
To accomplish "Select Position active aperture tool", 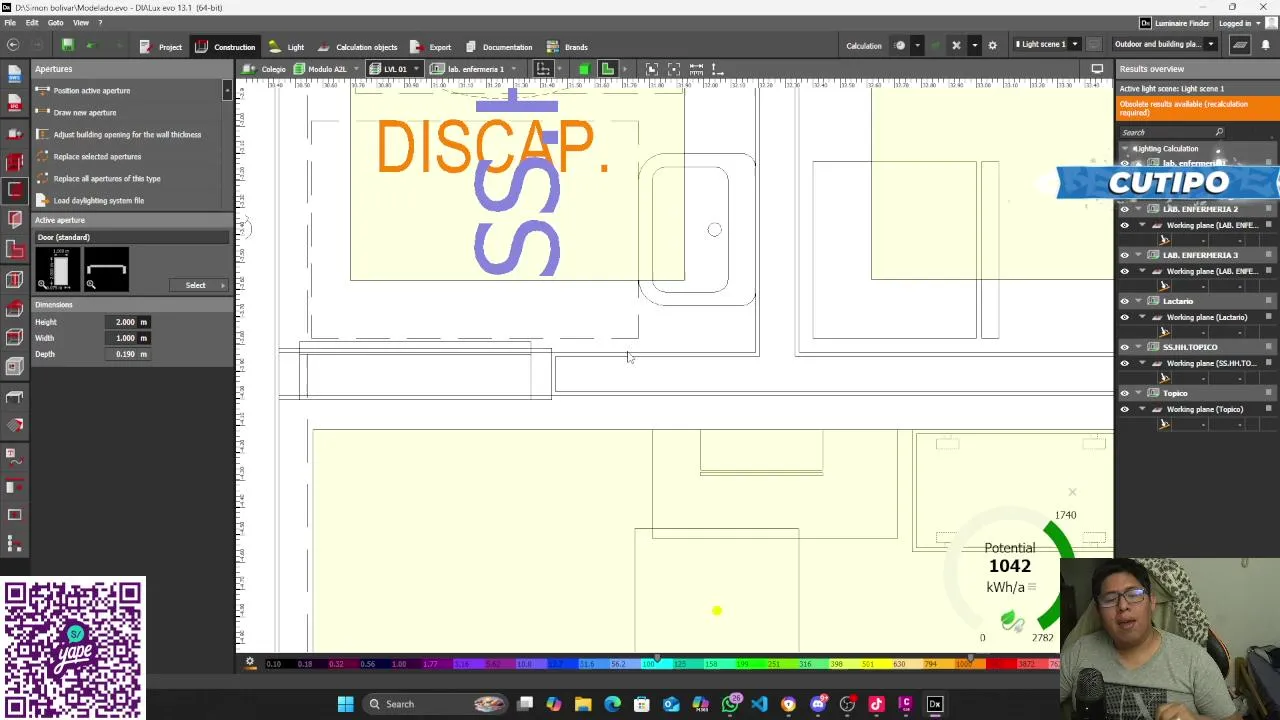I will tap(91, 91).
